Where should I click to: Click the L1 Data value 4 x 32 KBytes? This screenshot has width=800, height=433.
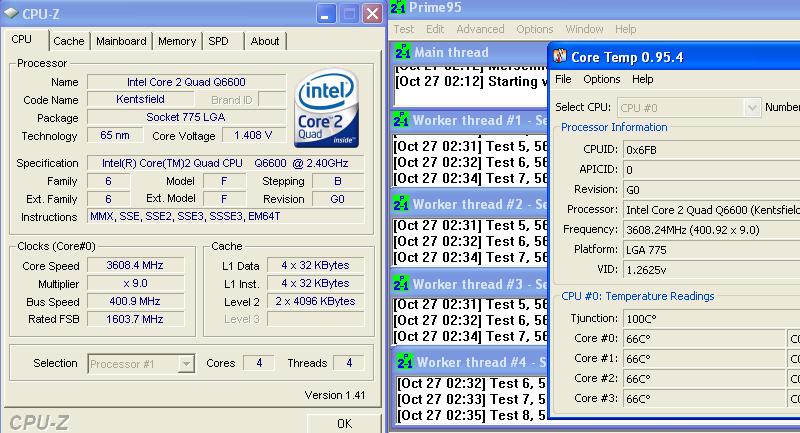click(315, 265)
